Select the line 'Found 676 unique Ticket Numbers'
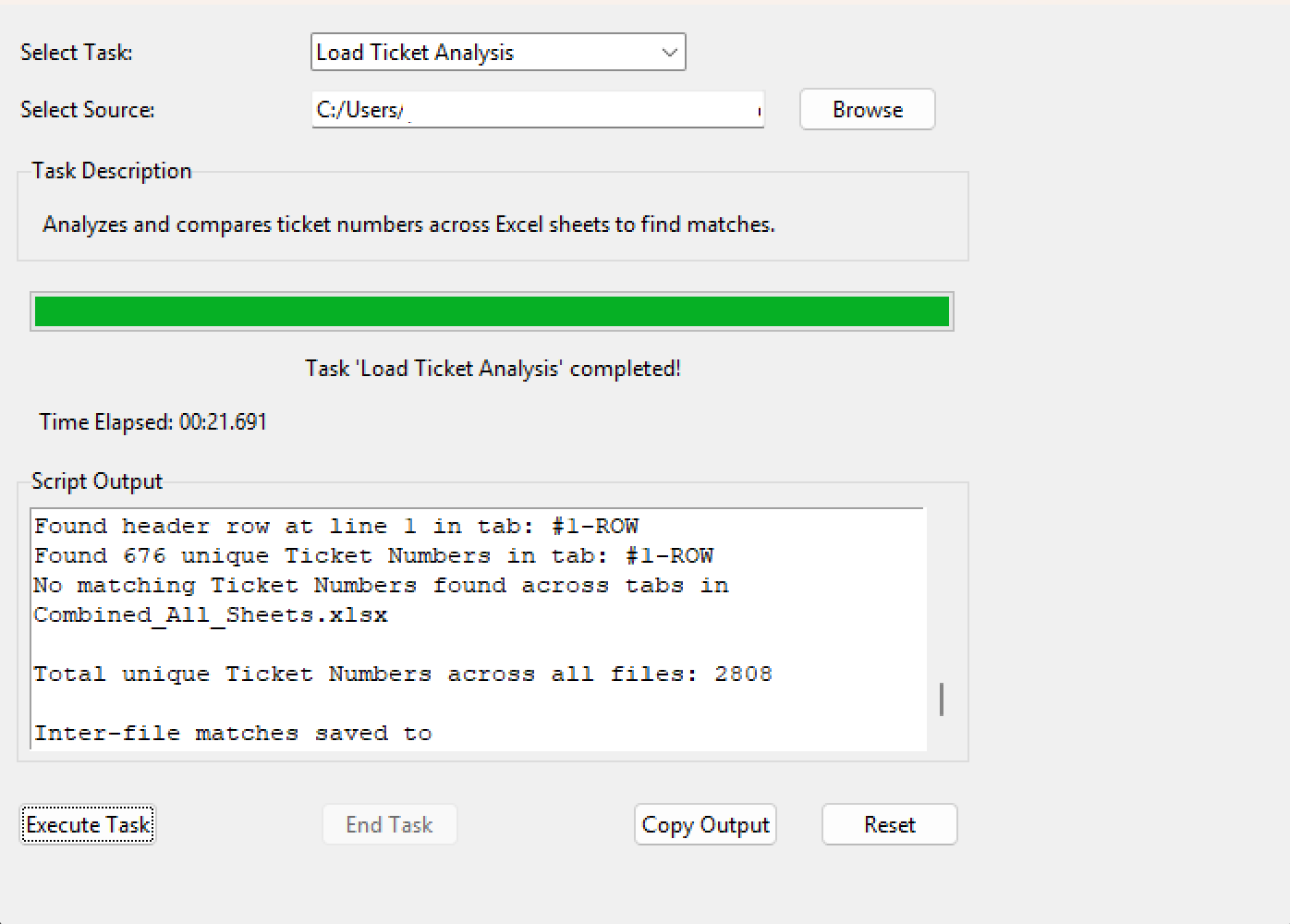Screen dimensions: 1290x924 pos(373,555)
